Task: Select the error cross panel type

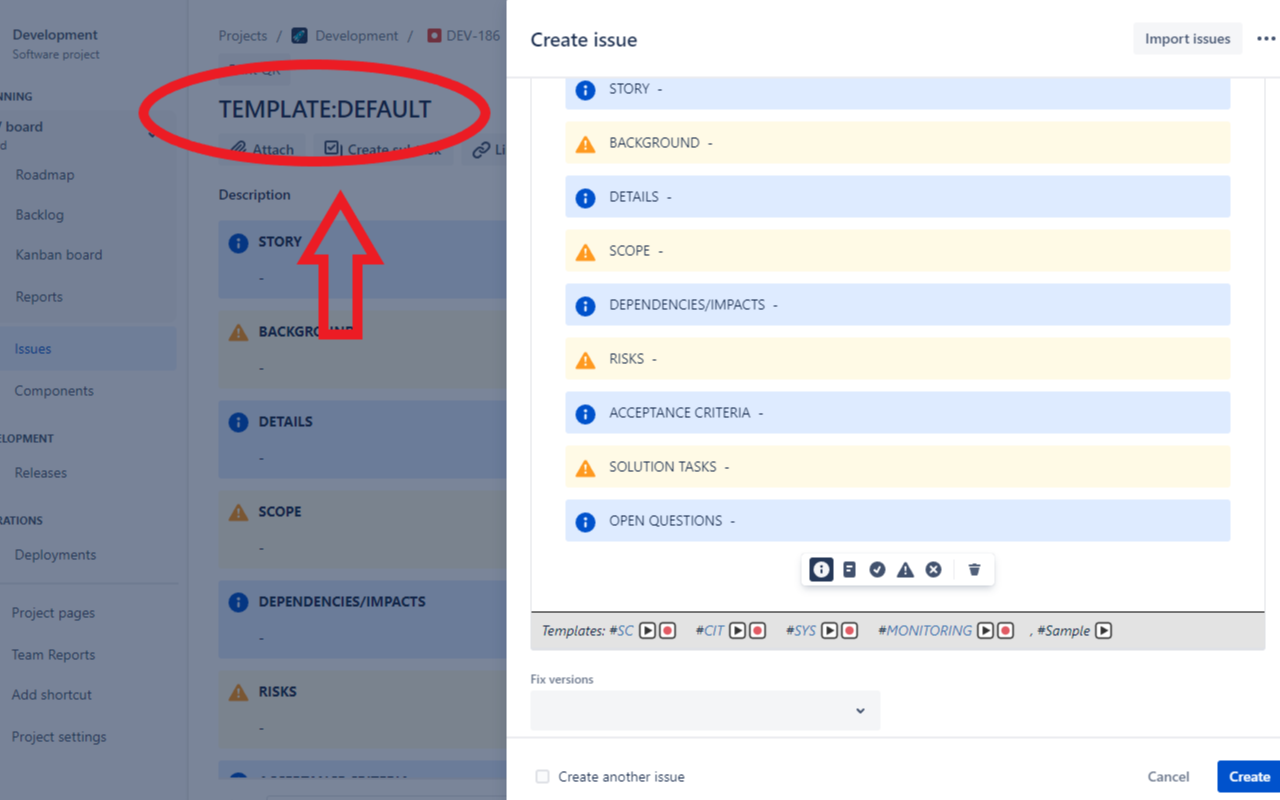Action: point(933,569)
